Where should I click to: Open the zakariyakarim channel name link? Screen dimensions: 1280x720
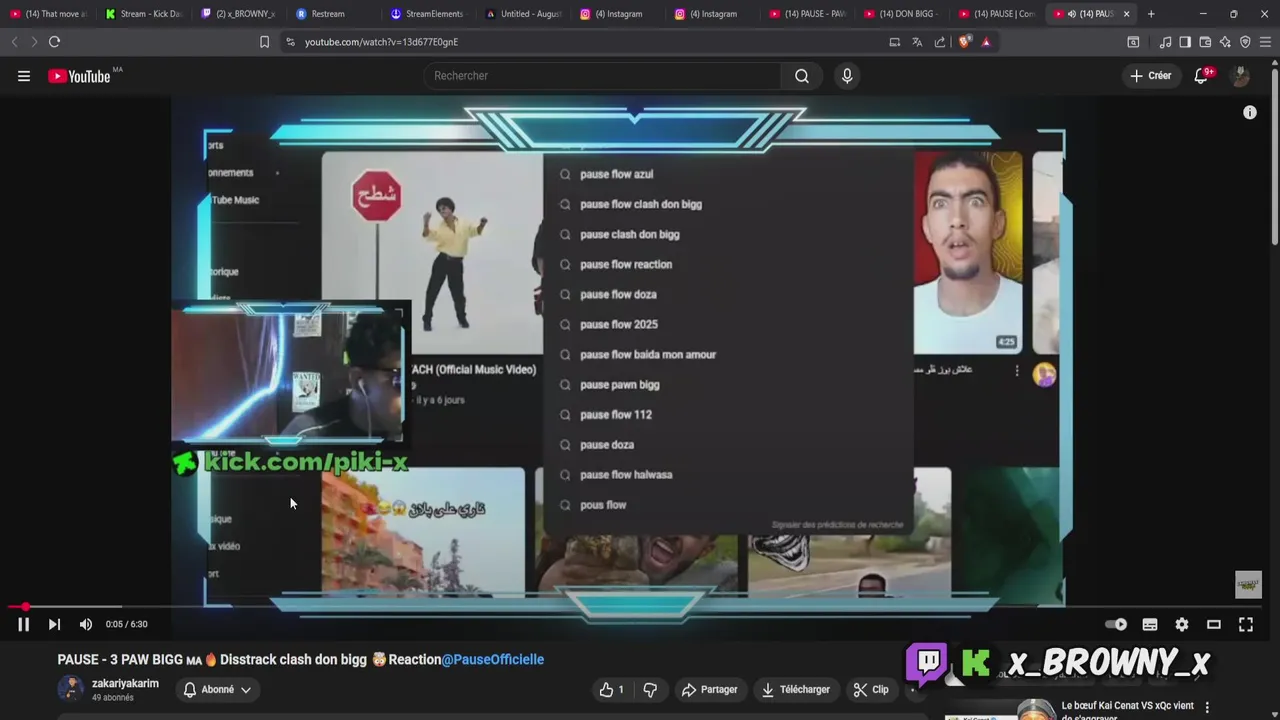(125, 683)
